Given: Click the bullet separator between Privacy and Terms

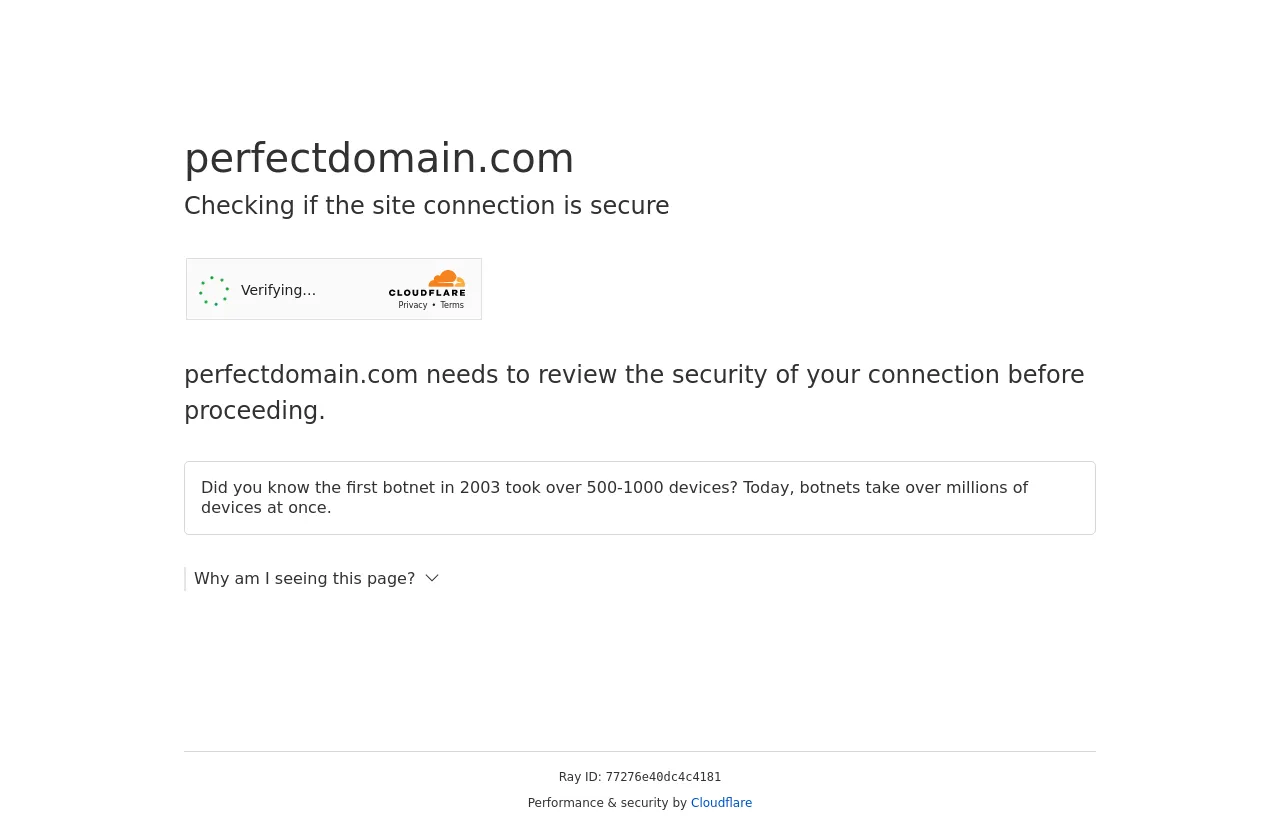Looking at the screenshot, I should pyautogui.click(x=434, y=306).
